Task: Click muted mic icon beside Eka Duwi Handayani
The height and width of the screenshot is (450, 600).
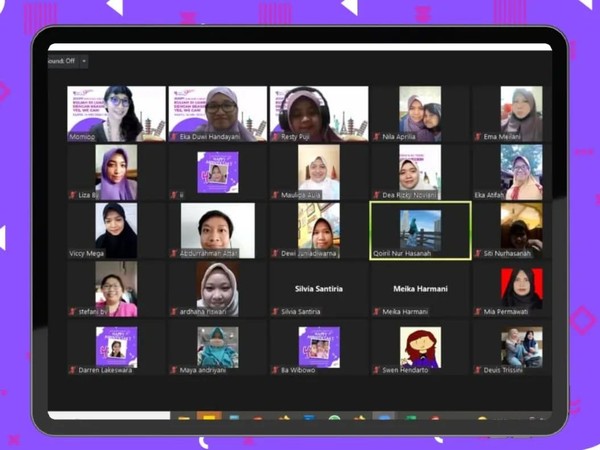Action: pyautogui.click(x=174, y=137)
